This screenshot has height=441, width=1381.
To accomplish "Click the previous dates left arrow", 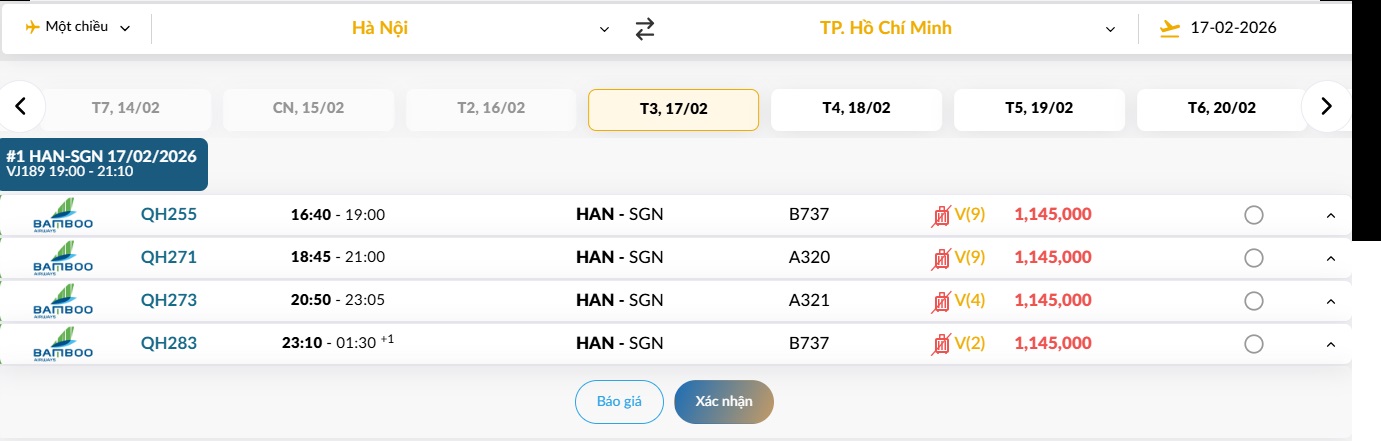I will point(23,106).
